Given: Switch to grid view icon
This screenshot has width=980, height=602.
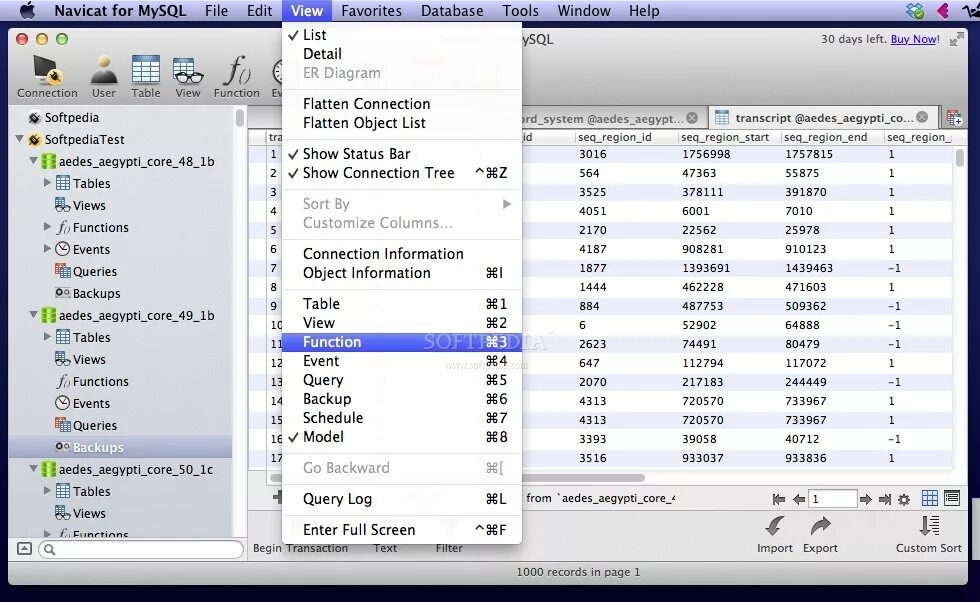Looking at the screenshot, I should (x=929, y=498).
